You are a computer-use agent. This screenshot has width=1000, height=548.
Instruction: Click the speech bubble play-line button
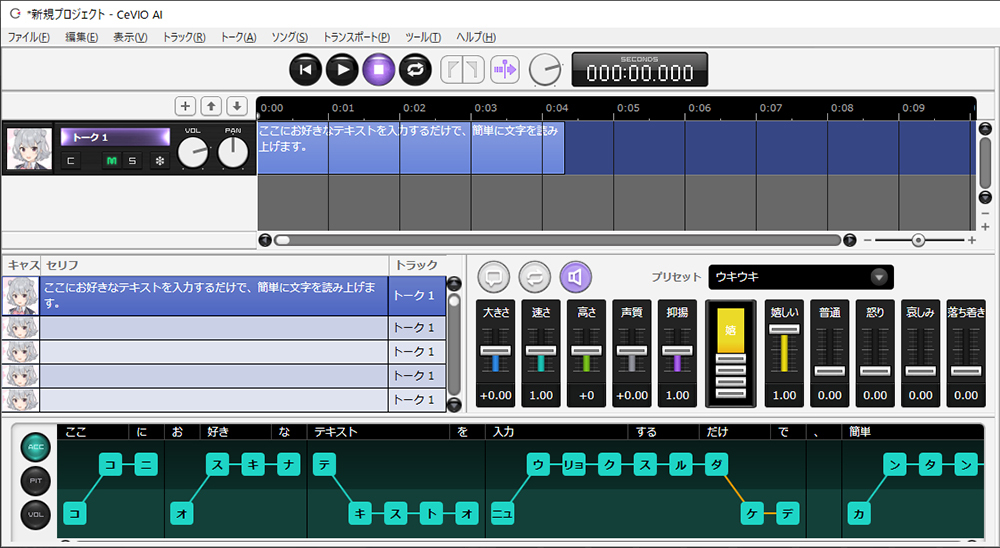tap(494, 277)
